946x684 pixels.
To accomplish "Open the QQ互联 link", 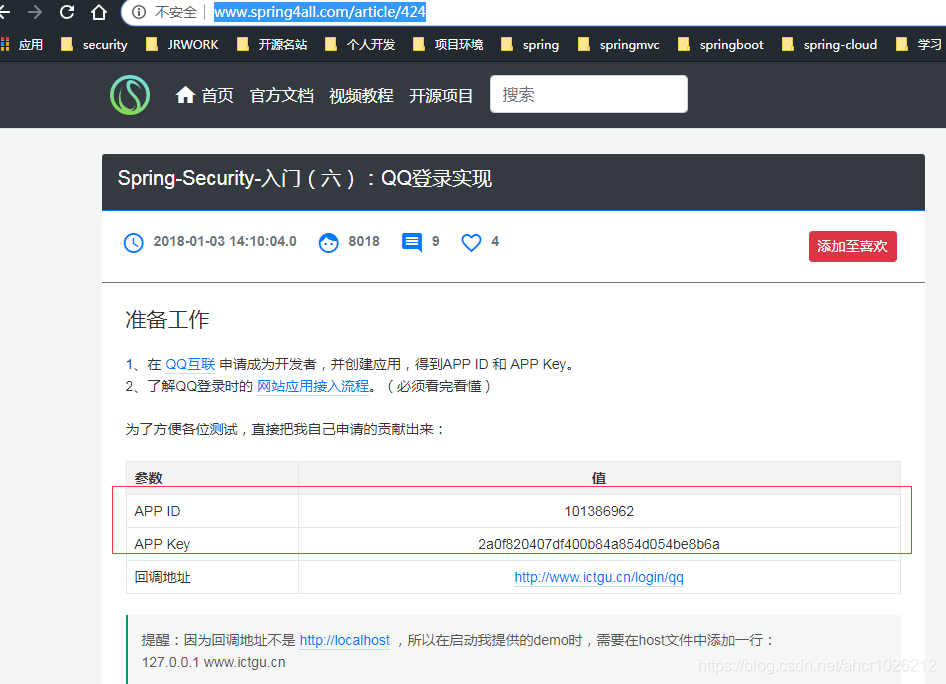I will tap(190, 364).
